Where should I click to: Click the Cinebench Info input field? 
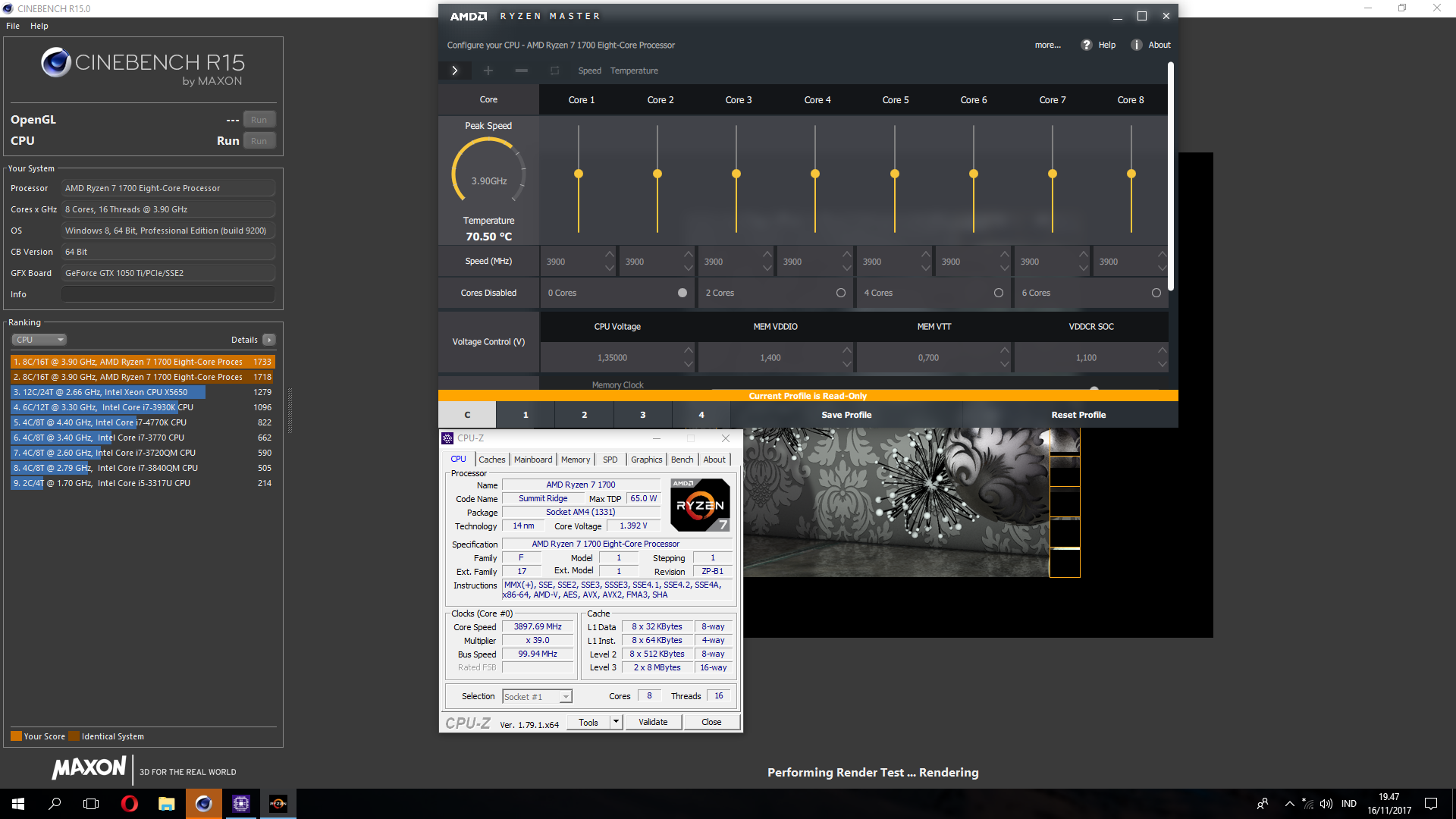(x=168, y=294)
